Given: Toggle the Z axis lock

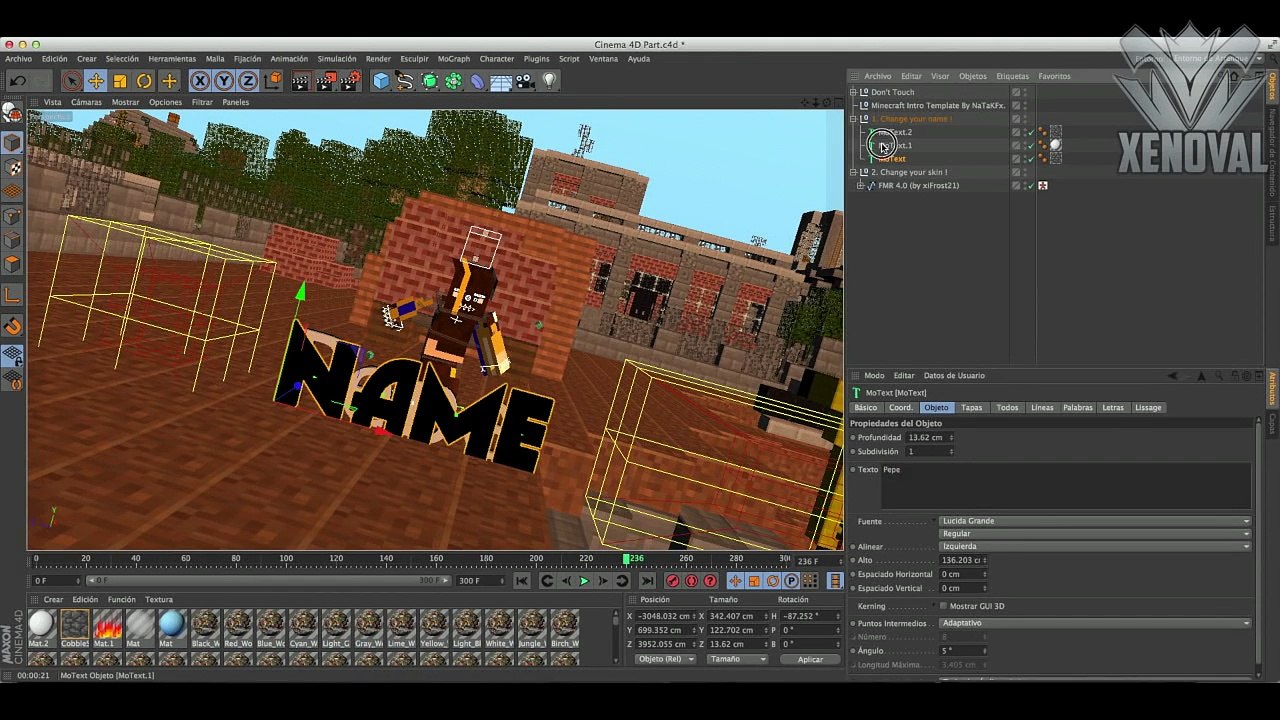Looking at the screenshot, I should click(x=248, y=81).
